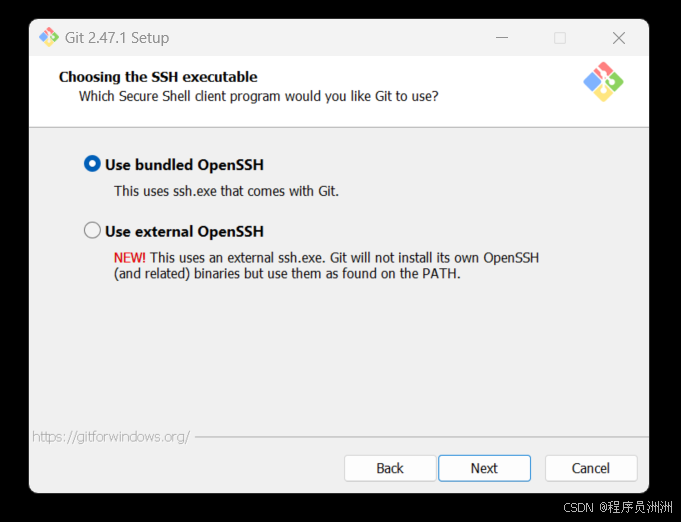Go back to the previous setup page
Viewport: 681px width, 522px height.
click(x=390, y=468)
